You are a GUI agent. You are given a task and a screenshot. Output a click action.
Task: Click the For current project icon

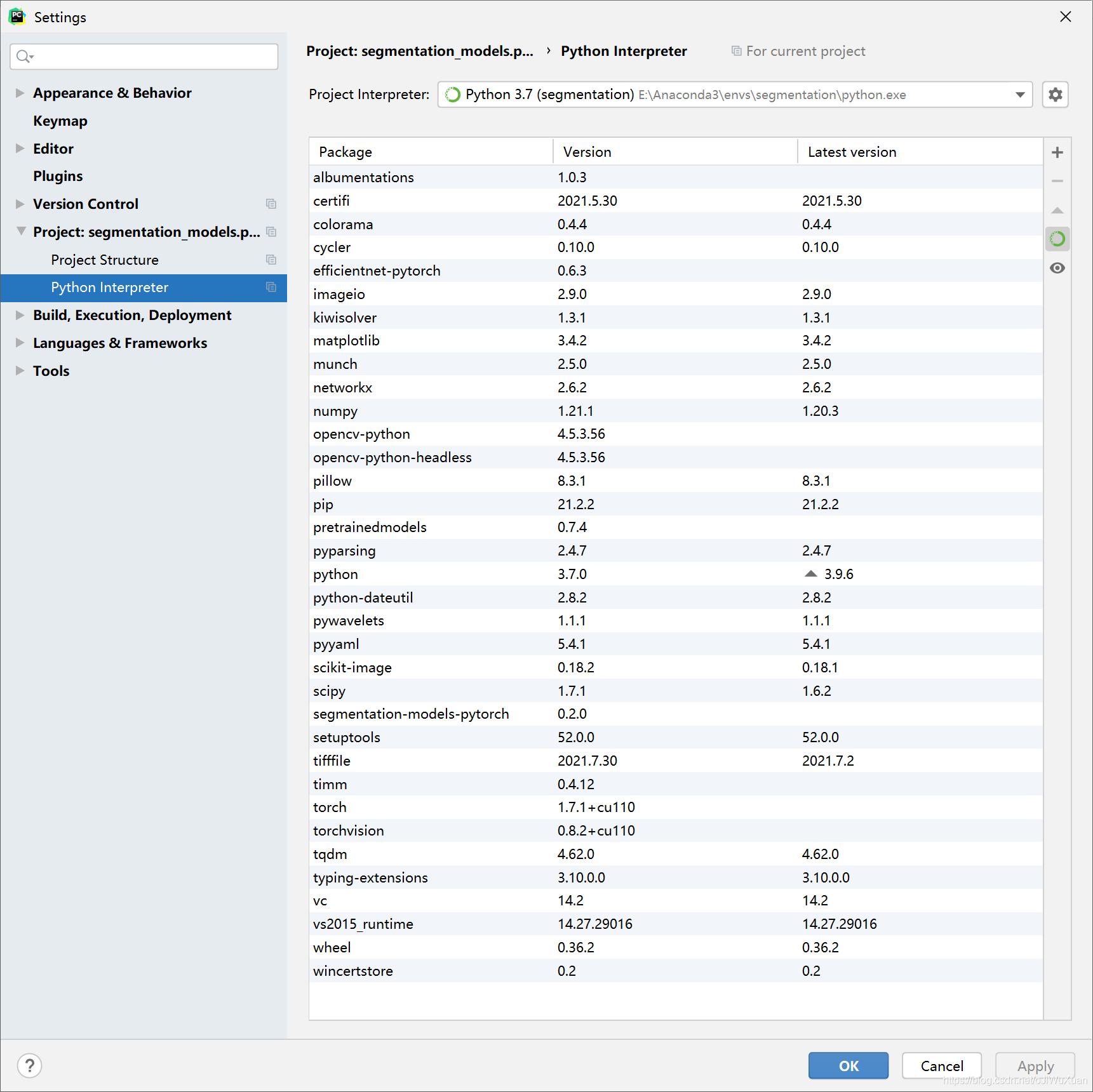tap(736, 51)
